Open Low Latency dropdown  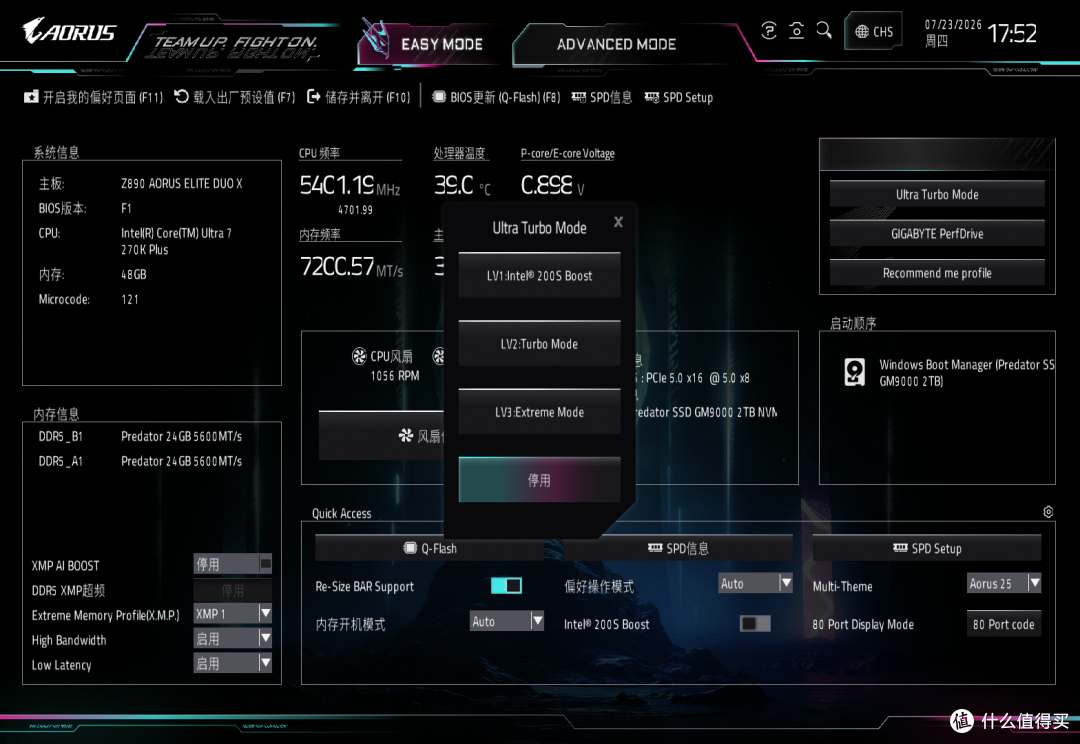[233, 663]
